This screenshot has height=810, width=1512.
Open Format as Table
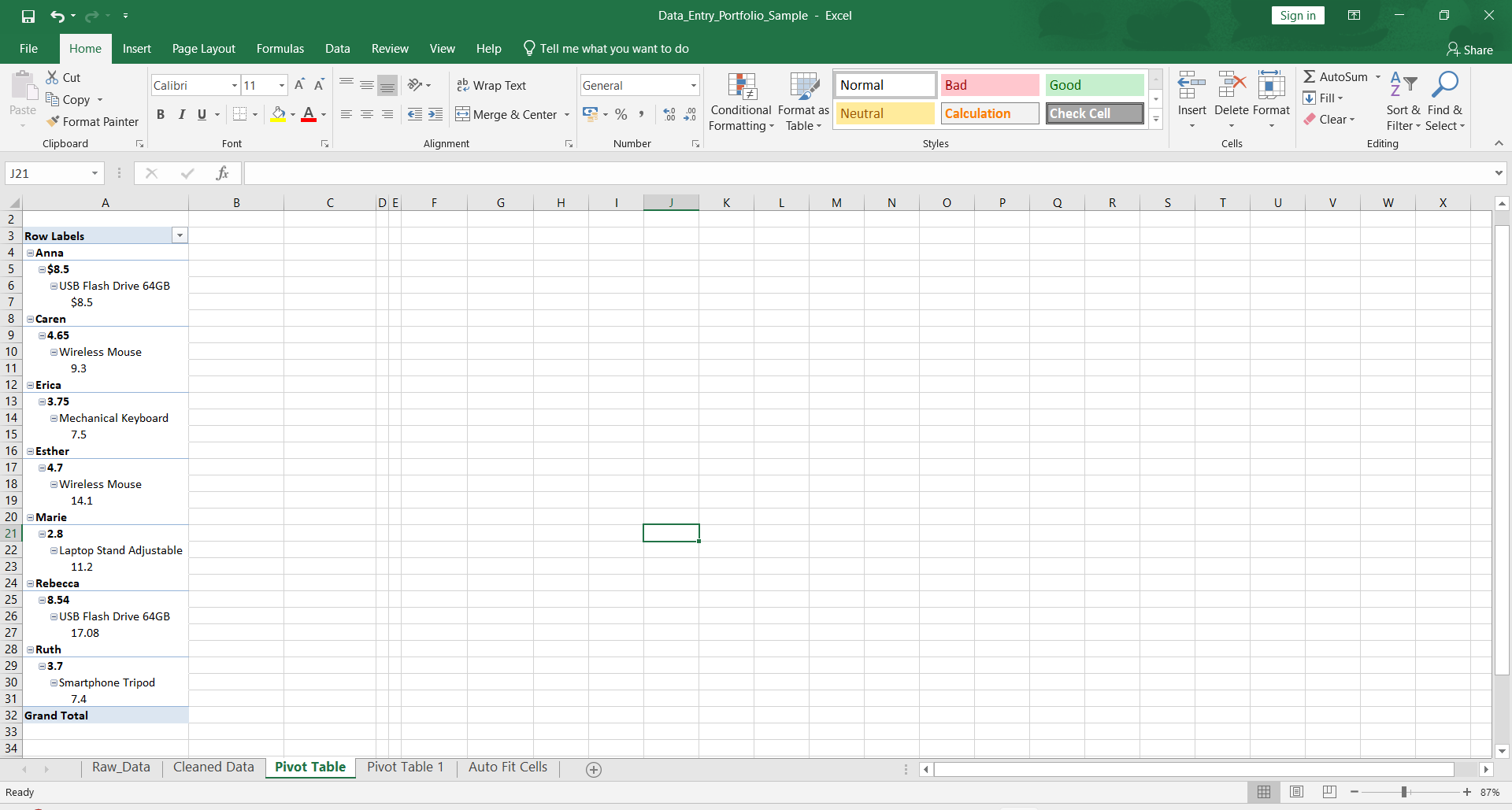pyautogui.click(x=803, y=102)
